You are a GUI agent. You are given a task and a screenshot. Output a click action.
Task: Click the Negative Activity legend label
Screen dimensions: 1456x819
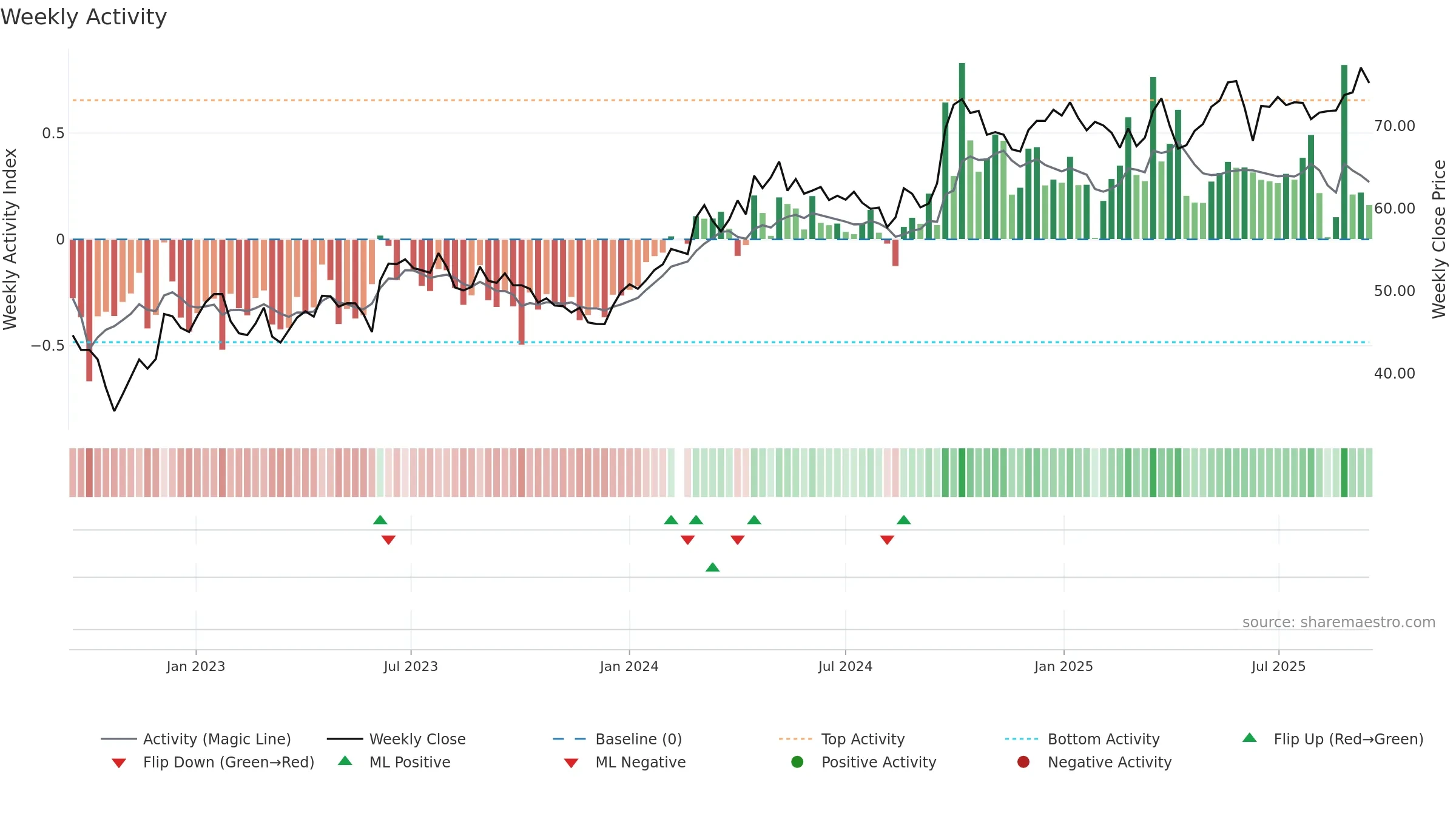tap(1110, 762)
